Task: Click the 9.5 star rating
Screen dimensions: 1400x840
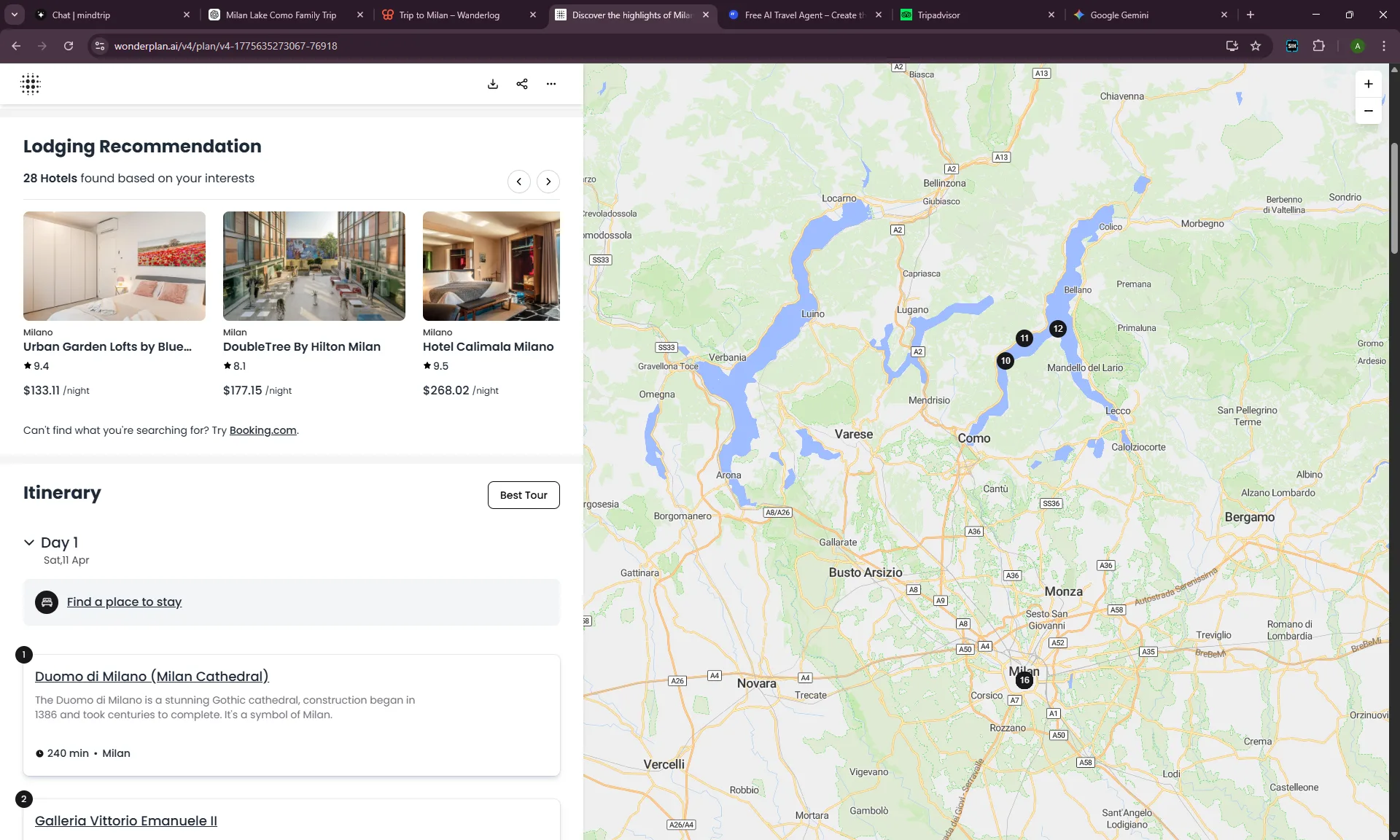Action: coord(436,366)
